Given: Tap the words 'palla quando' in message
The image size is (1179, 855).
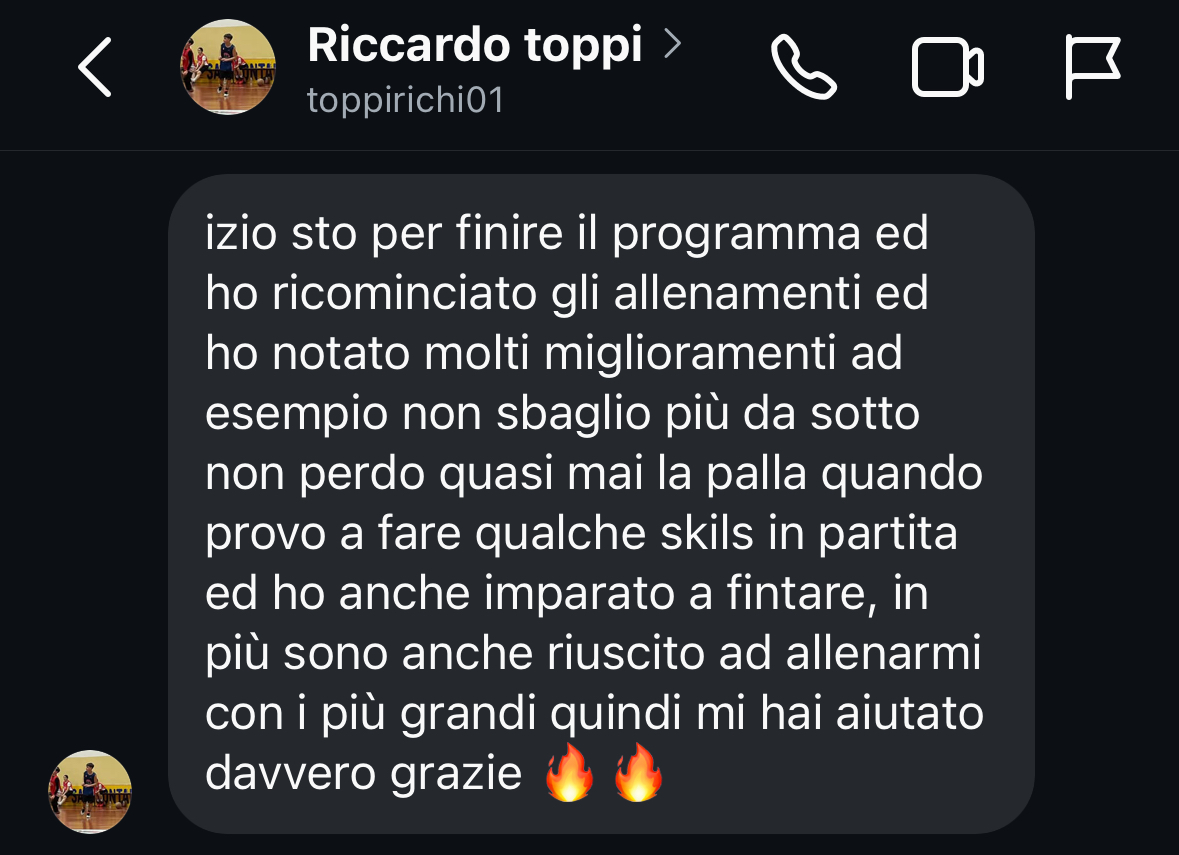Looking at the screenshot, I should click(x=844, y=474).
